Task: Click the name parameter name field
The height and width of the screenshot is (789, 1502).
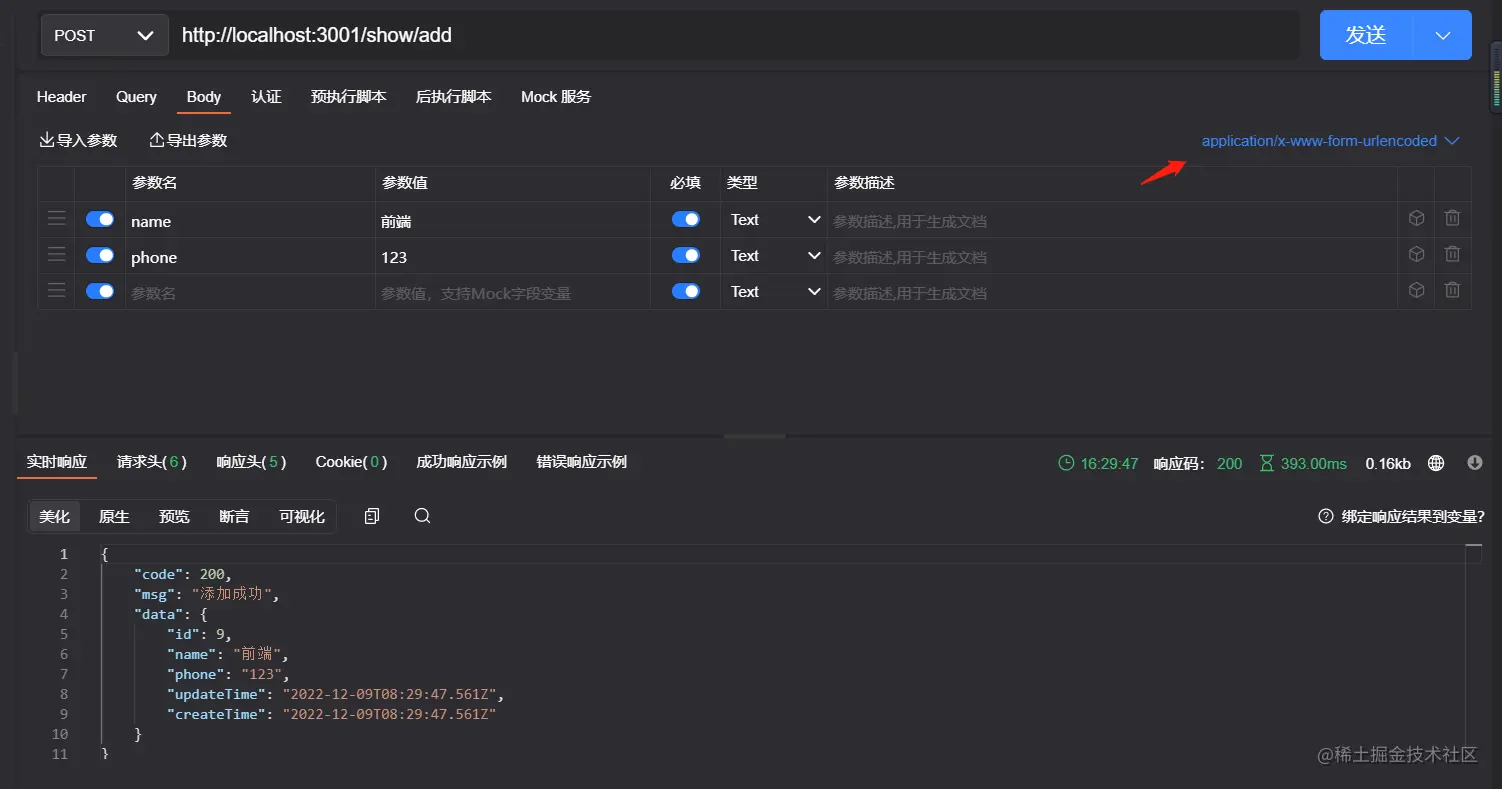Action: 250,220
